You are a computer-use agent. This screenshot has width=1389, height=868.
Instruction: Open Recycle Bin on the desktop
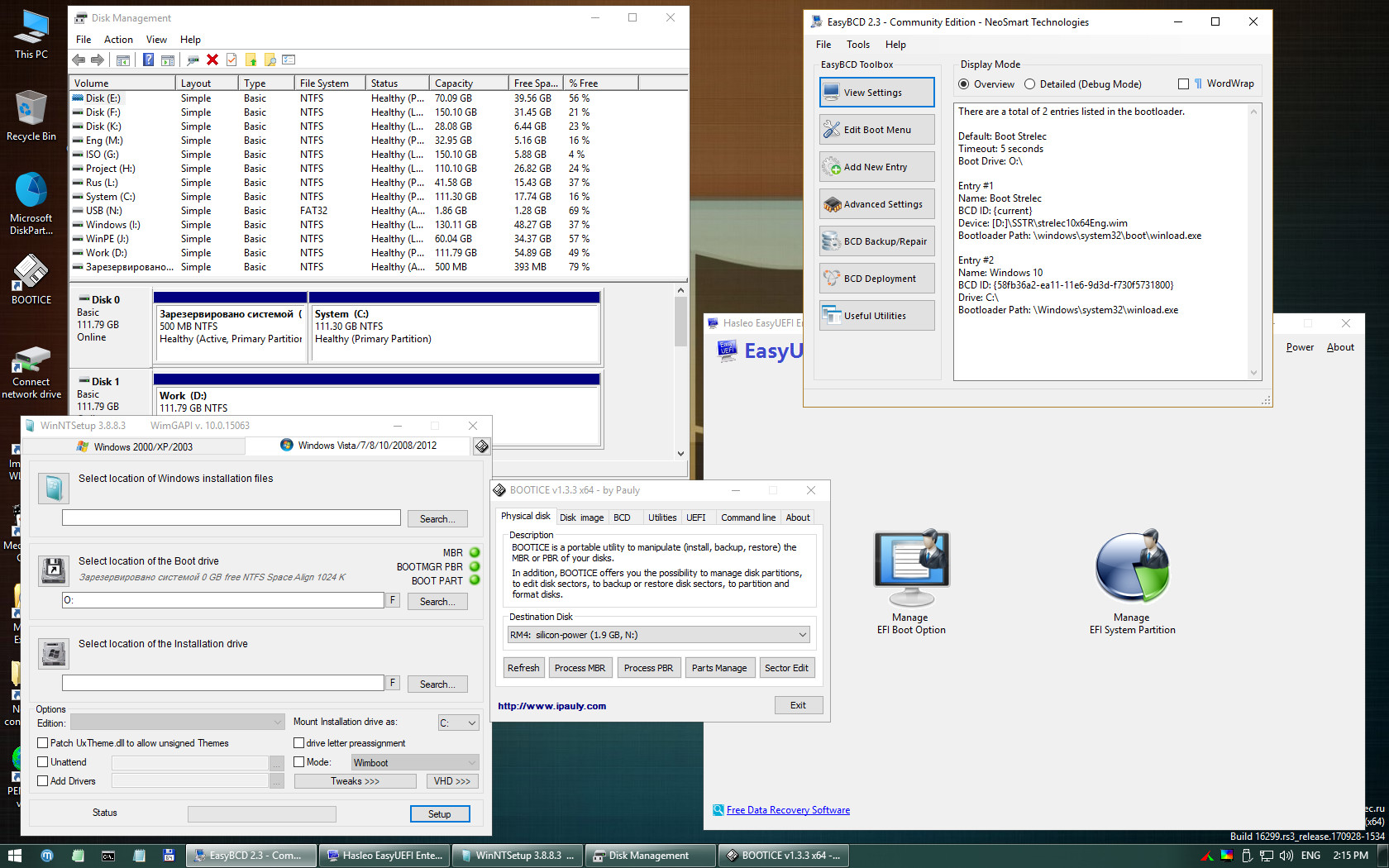point(31,116)
